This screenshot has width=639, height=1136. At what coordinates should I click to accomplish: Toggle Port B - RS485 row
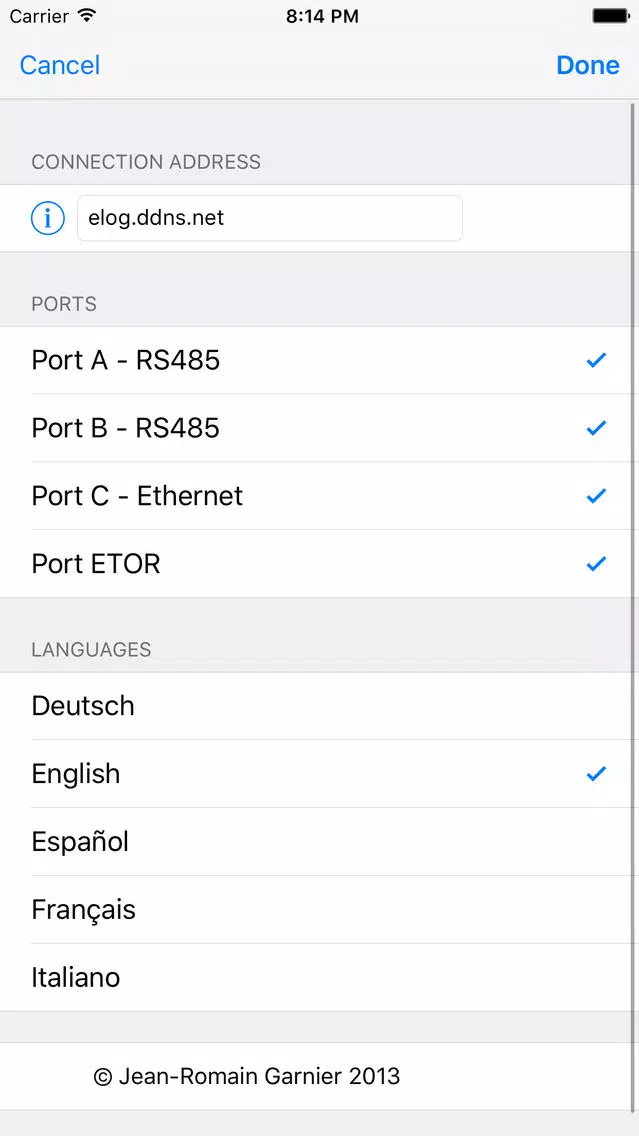point(320,428)
